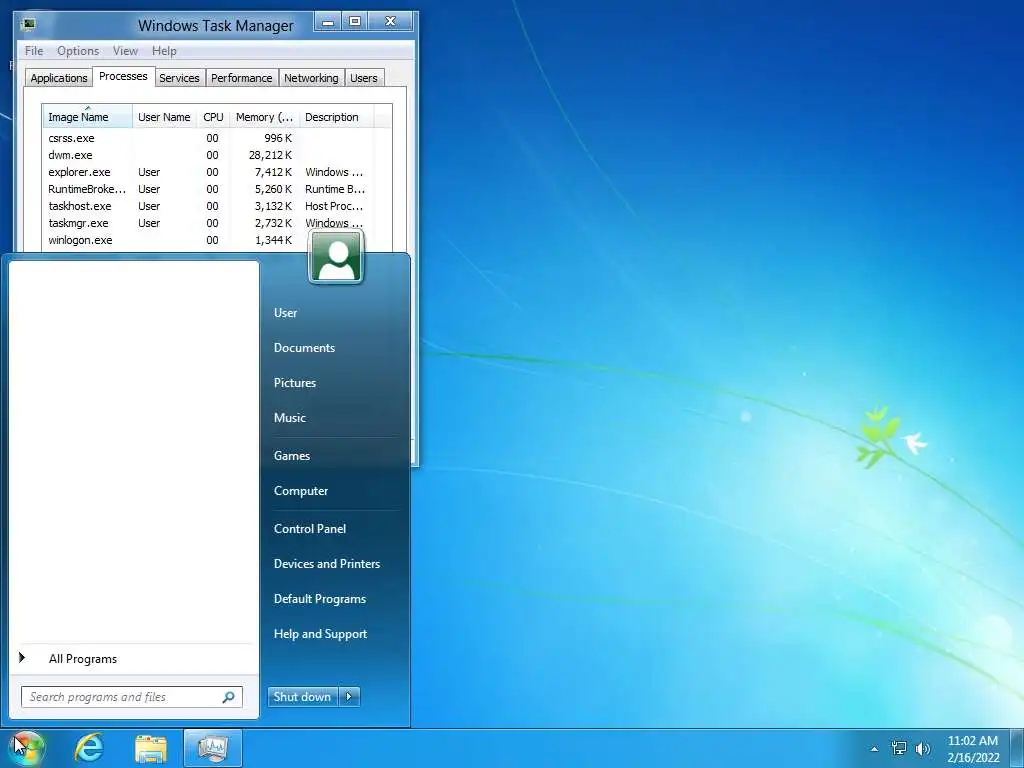This screenshot has width=1024, height=768.
Task: Open Games from Start menu
Action: tap(292, 456)
